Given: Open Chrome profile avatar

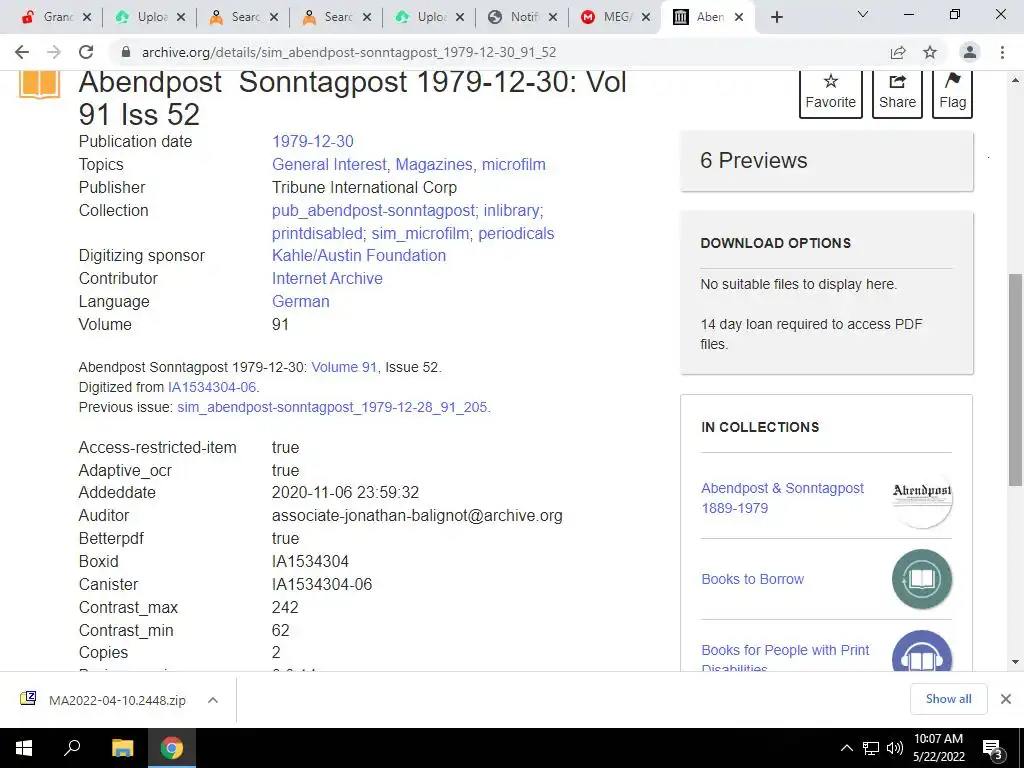Looking at the screenshot, I should pyautogui.click(x=970, y=52).
